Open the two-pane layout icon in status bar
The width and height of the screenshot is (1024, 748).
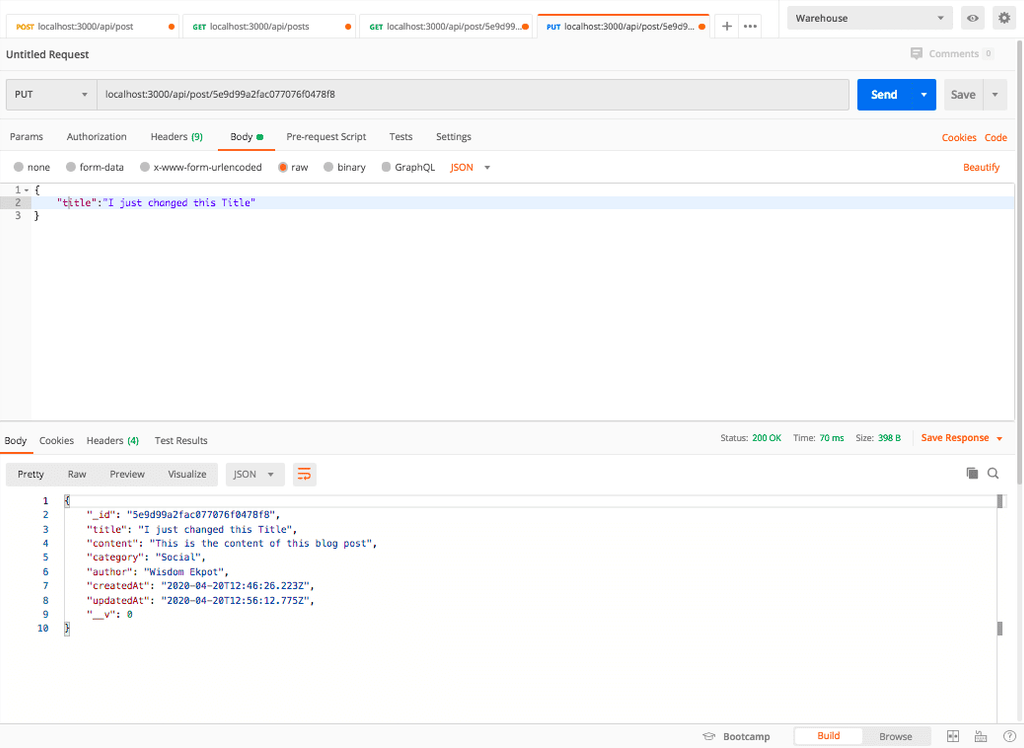click(953, 736)
